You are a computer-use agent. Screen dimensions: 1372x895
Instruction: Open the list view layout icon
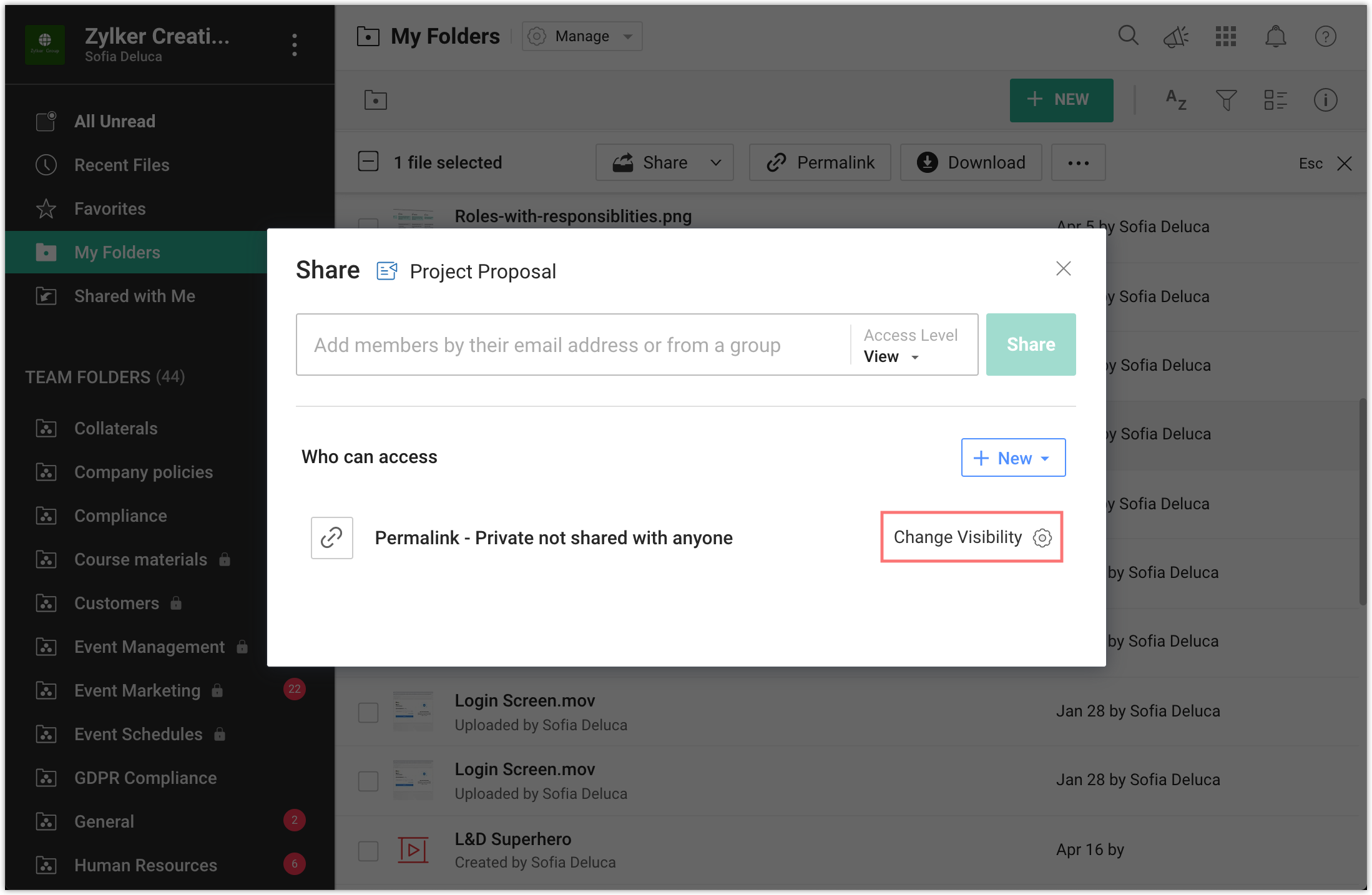point(1275,100)
